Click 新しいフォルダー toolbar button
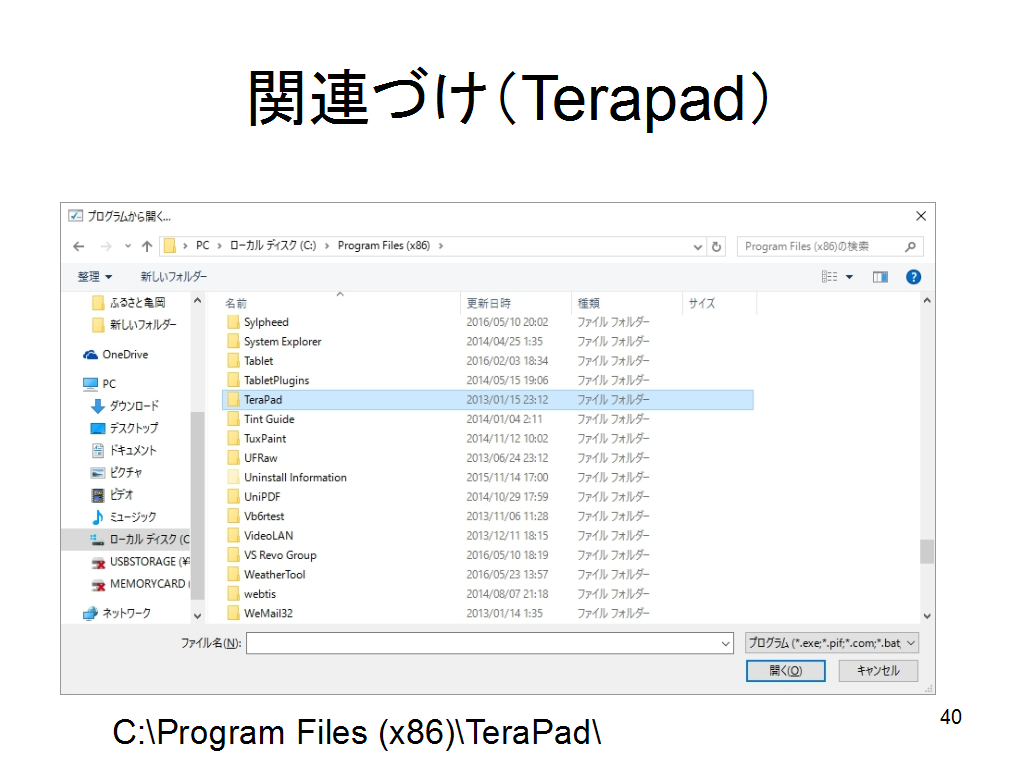The width and height of the screenshot is (1024, 768). point(173,277)
